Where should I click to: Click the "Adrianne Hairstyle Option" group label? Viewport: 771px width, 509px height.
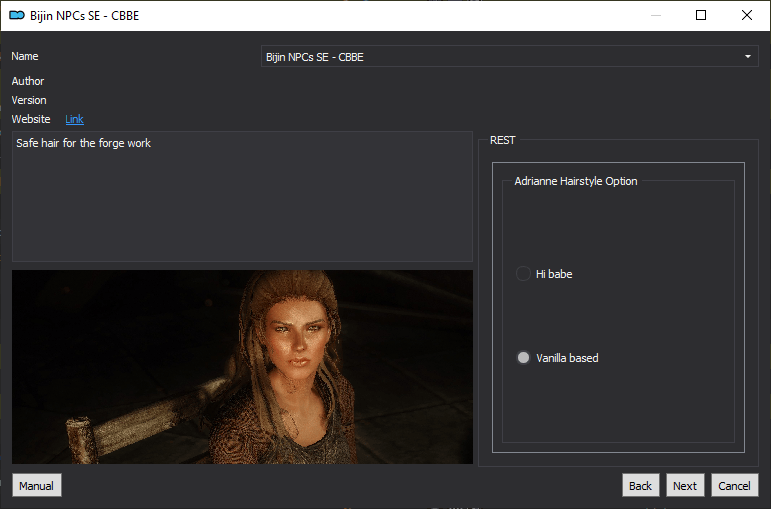[x=576, y=181]
